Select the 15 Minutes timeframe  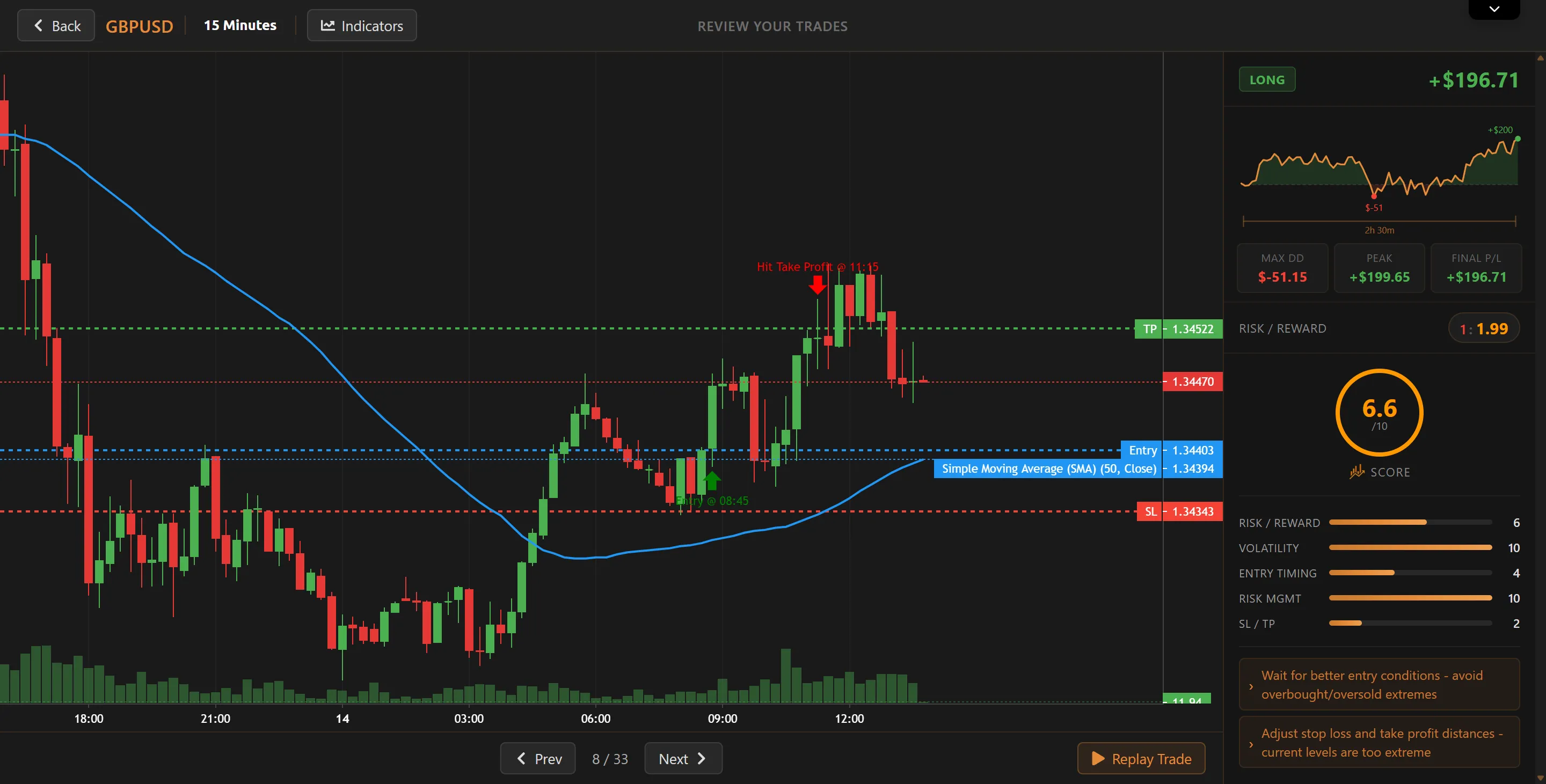coord(240,25)
